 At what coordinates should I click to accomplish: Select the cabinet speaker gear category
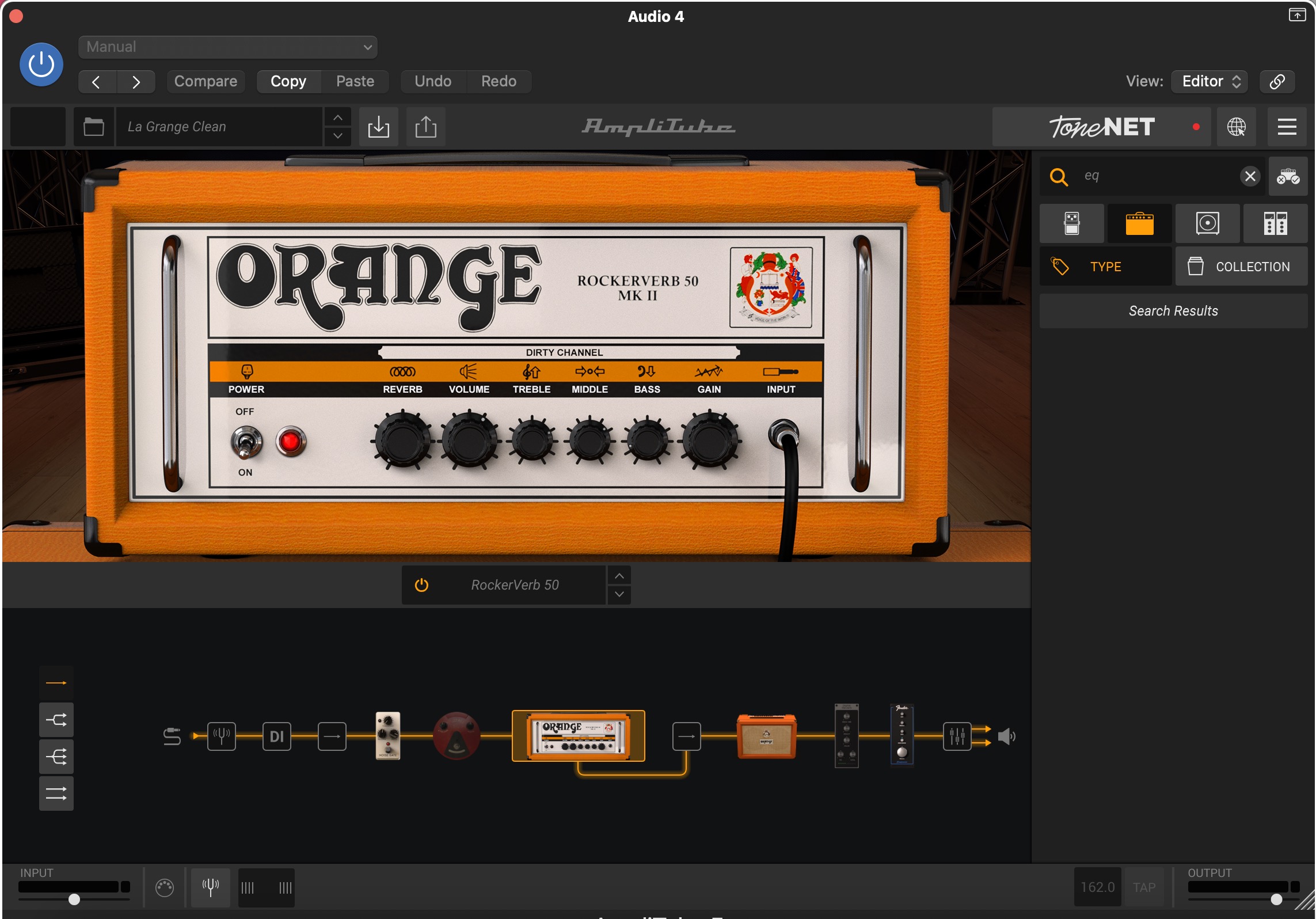1208,223
